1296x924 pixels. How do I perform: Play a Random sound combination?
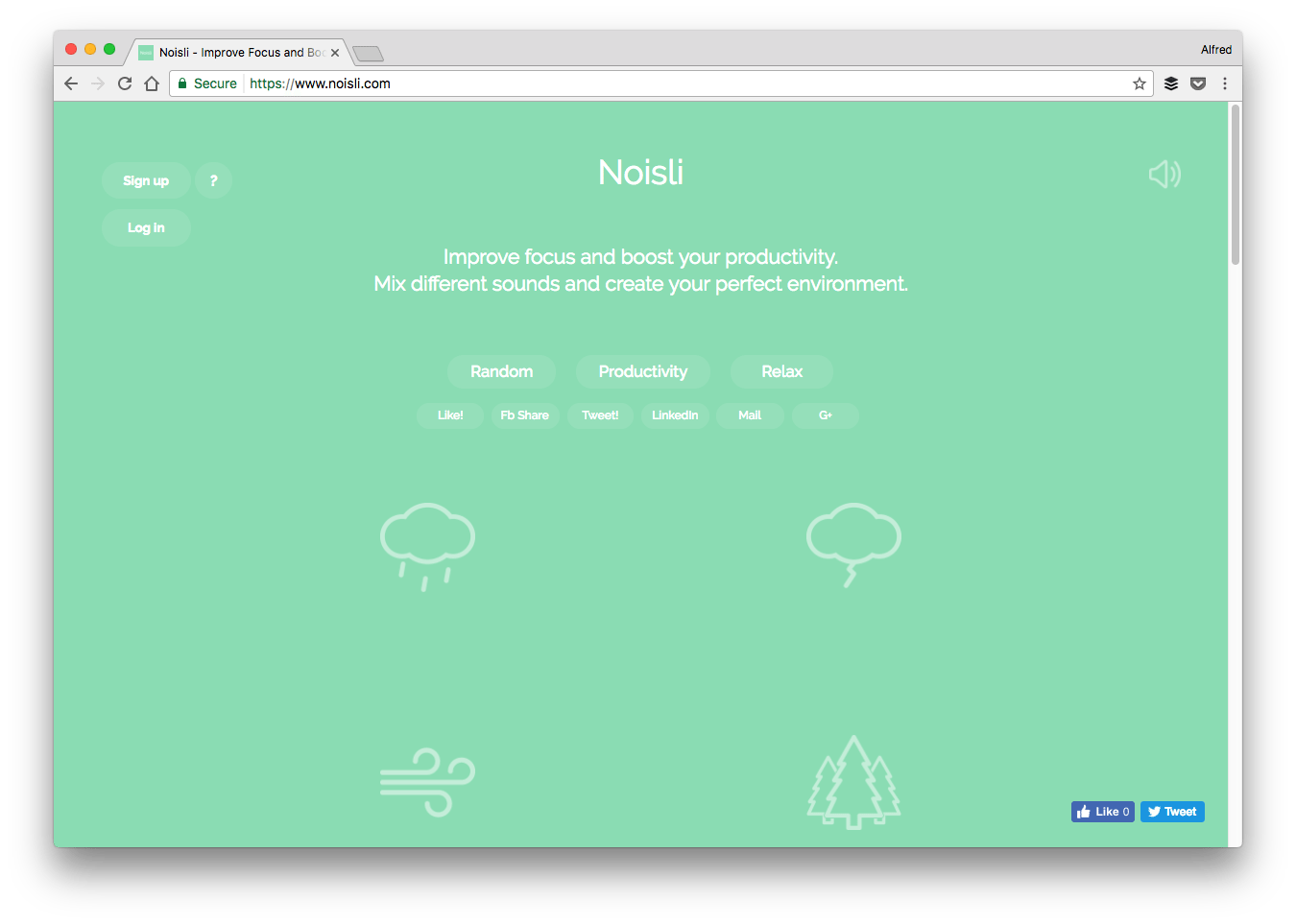(501, 371)
